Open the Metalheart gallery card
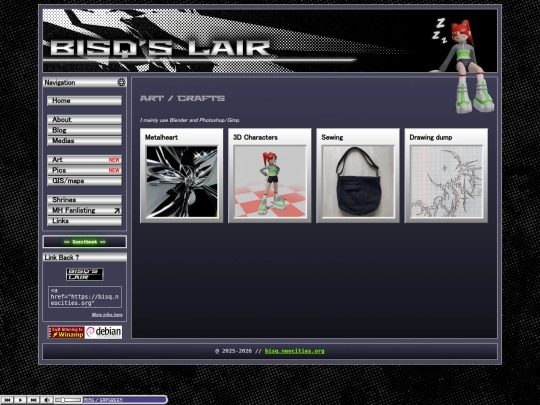 click(181, 176)
